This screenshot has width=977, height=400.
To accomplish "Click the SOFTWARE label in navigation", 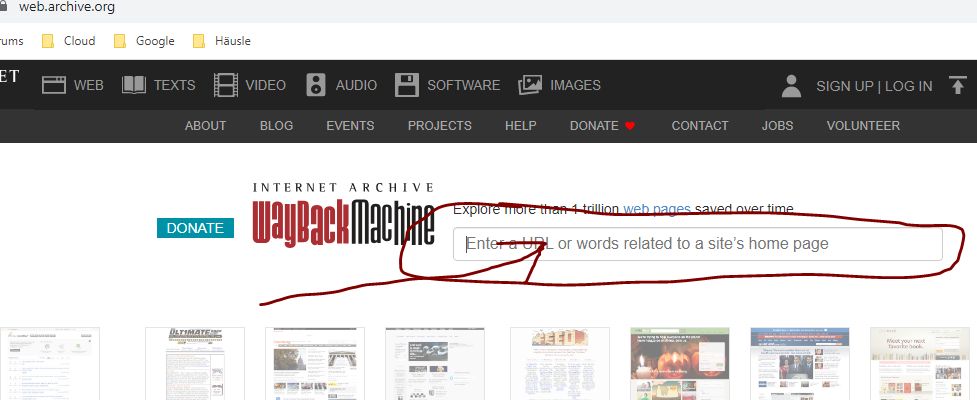I will (464, 85).
